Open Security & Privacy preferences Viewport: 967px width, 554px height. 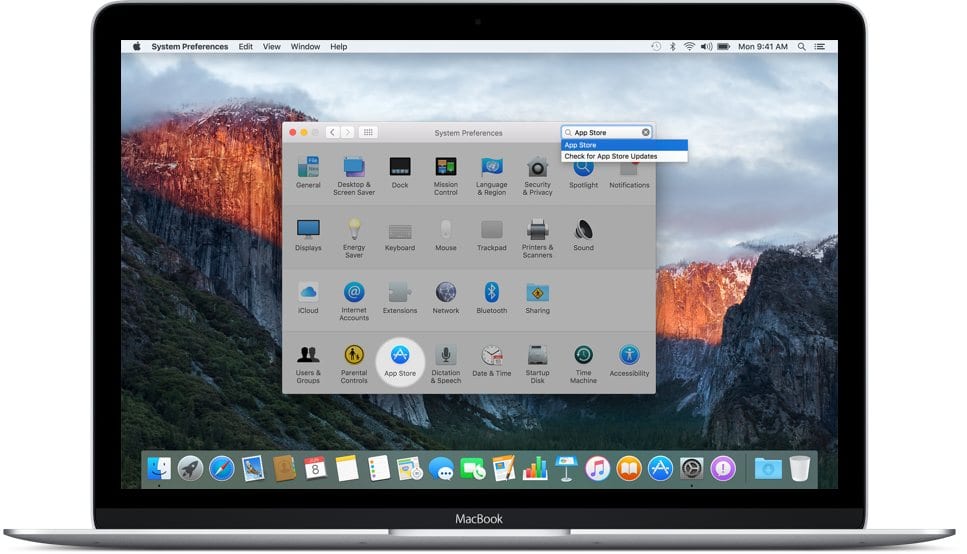click(x=537, y=176)
